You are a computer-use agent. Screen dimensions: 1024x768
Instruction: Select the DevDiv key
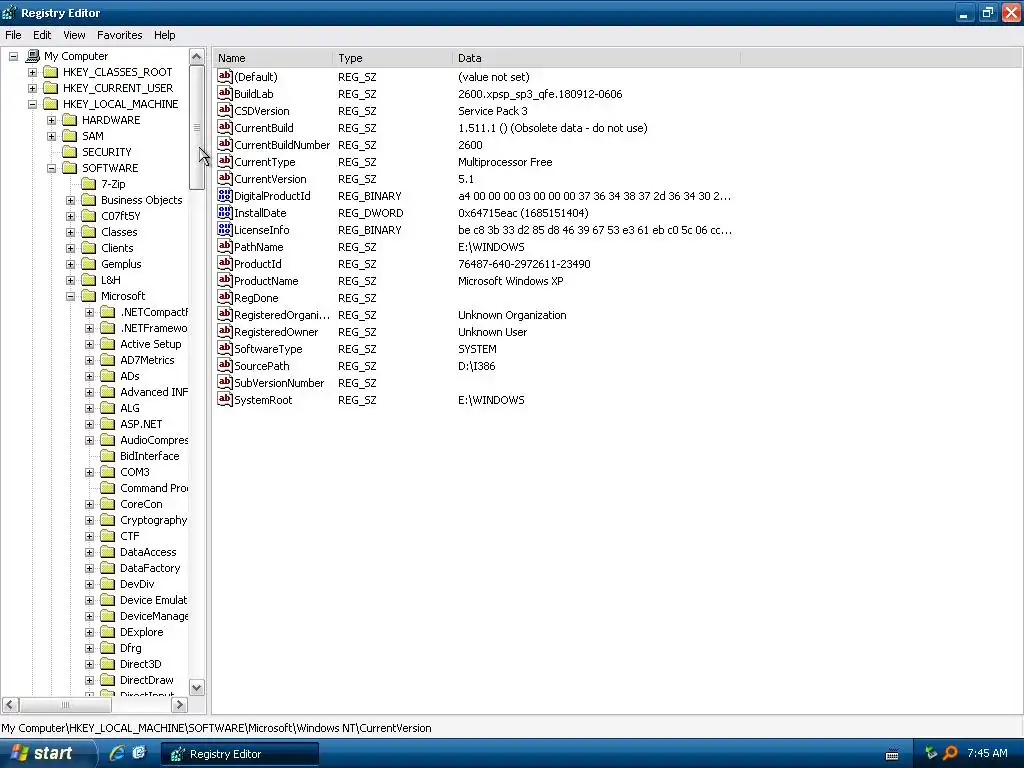137,584
